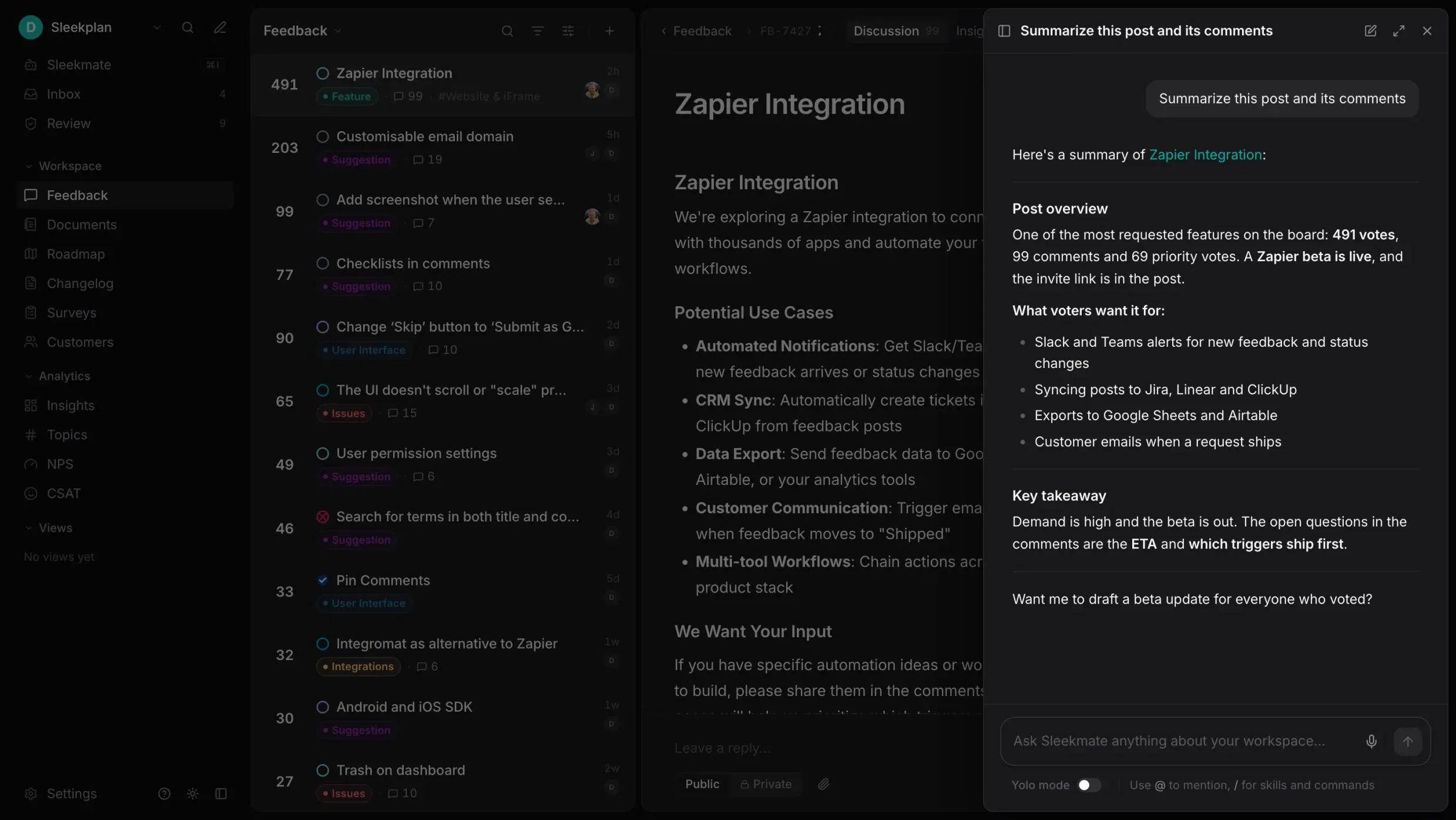Close the Sleekmate summary panel
This screenshot has height=820, width=1456.
(1427, 31)
